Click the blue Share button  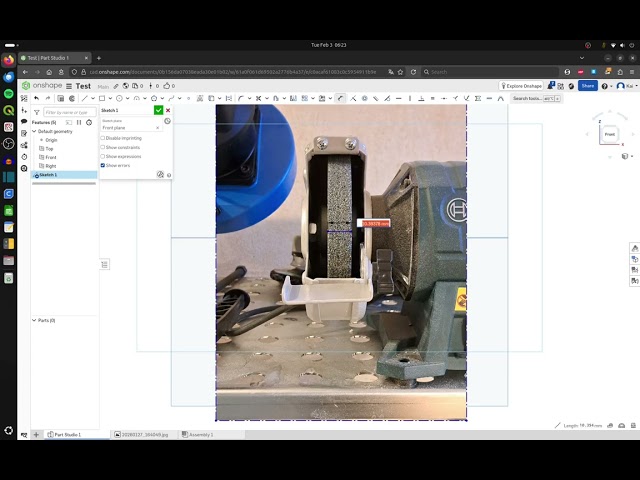588,86
